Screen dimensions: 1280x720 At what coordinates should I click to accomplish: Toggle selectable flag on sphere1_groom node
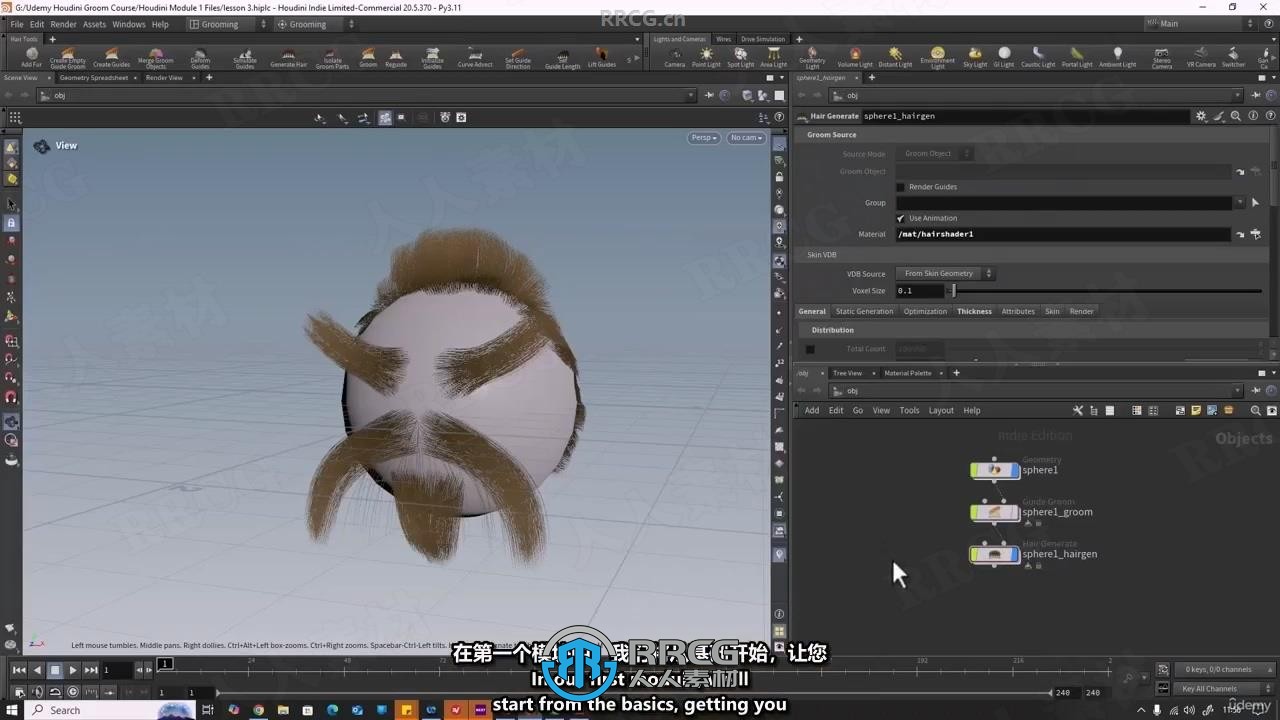point(974,512)
